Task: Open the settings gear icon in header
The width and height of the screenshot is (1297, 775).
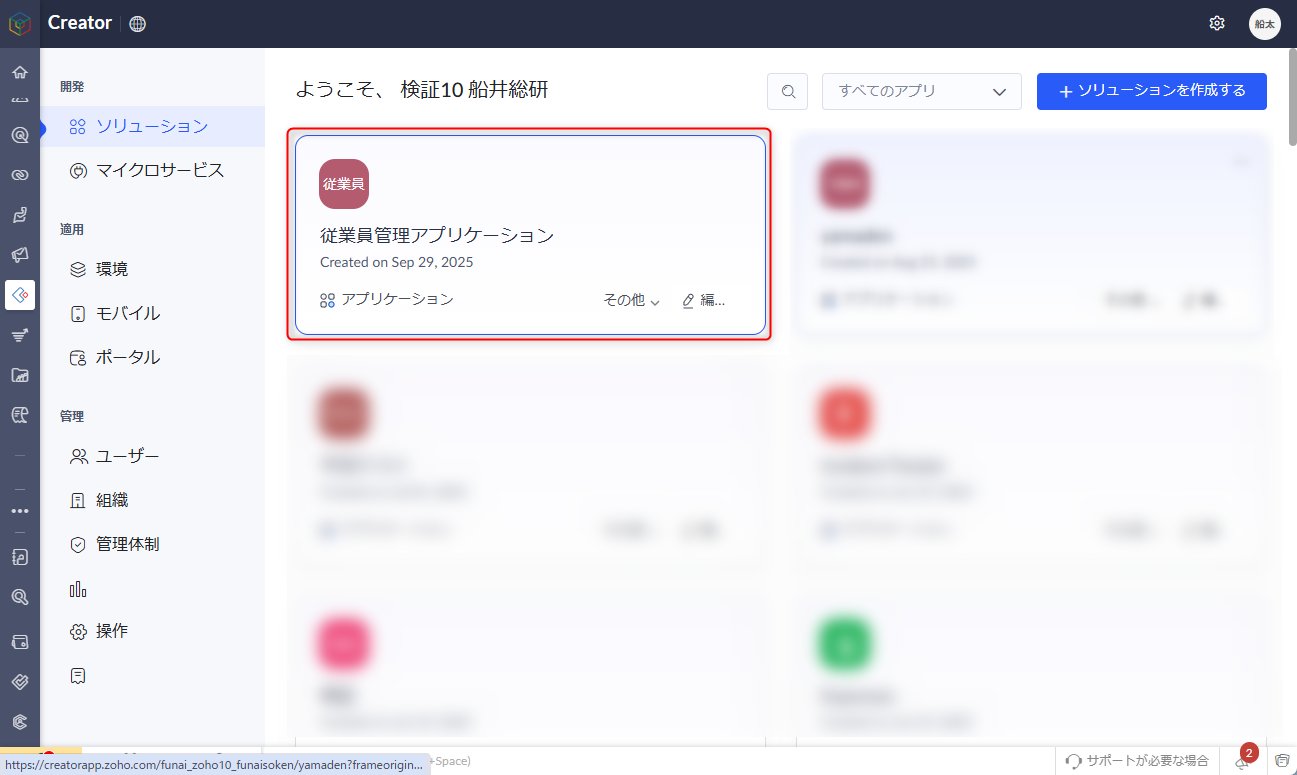Action: [1217, 23]
